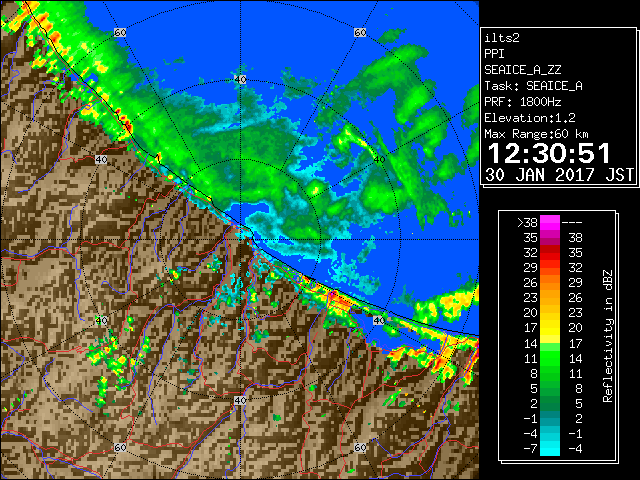Select the 'Elevation:1.2' value
640x480 pixels.
530,118
